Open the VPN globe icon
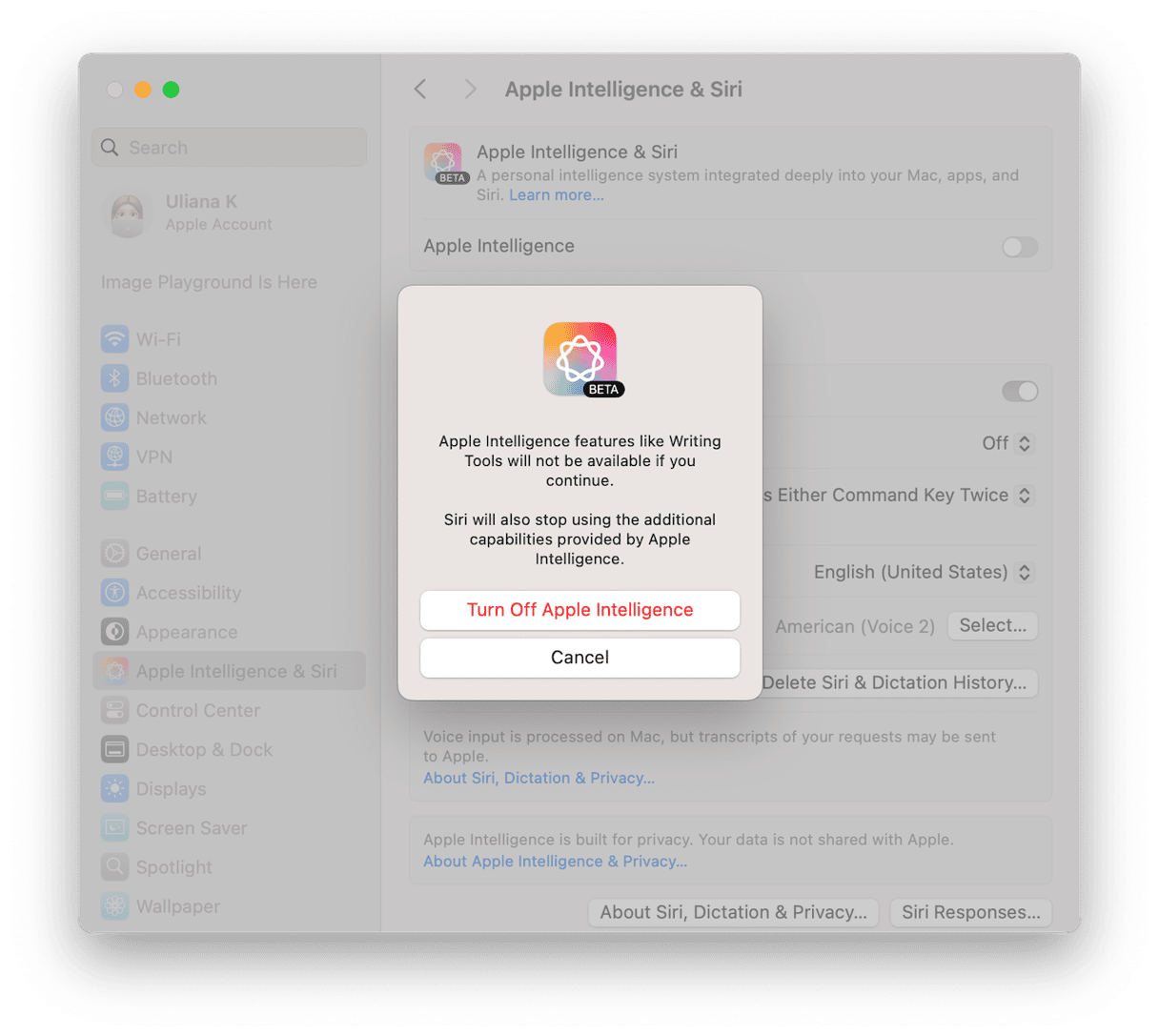1159x1036 pixels. coord(115,457)
